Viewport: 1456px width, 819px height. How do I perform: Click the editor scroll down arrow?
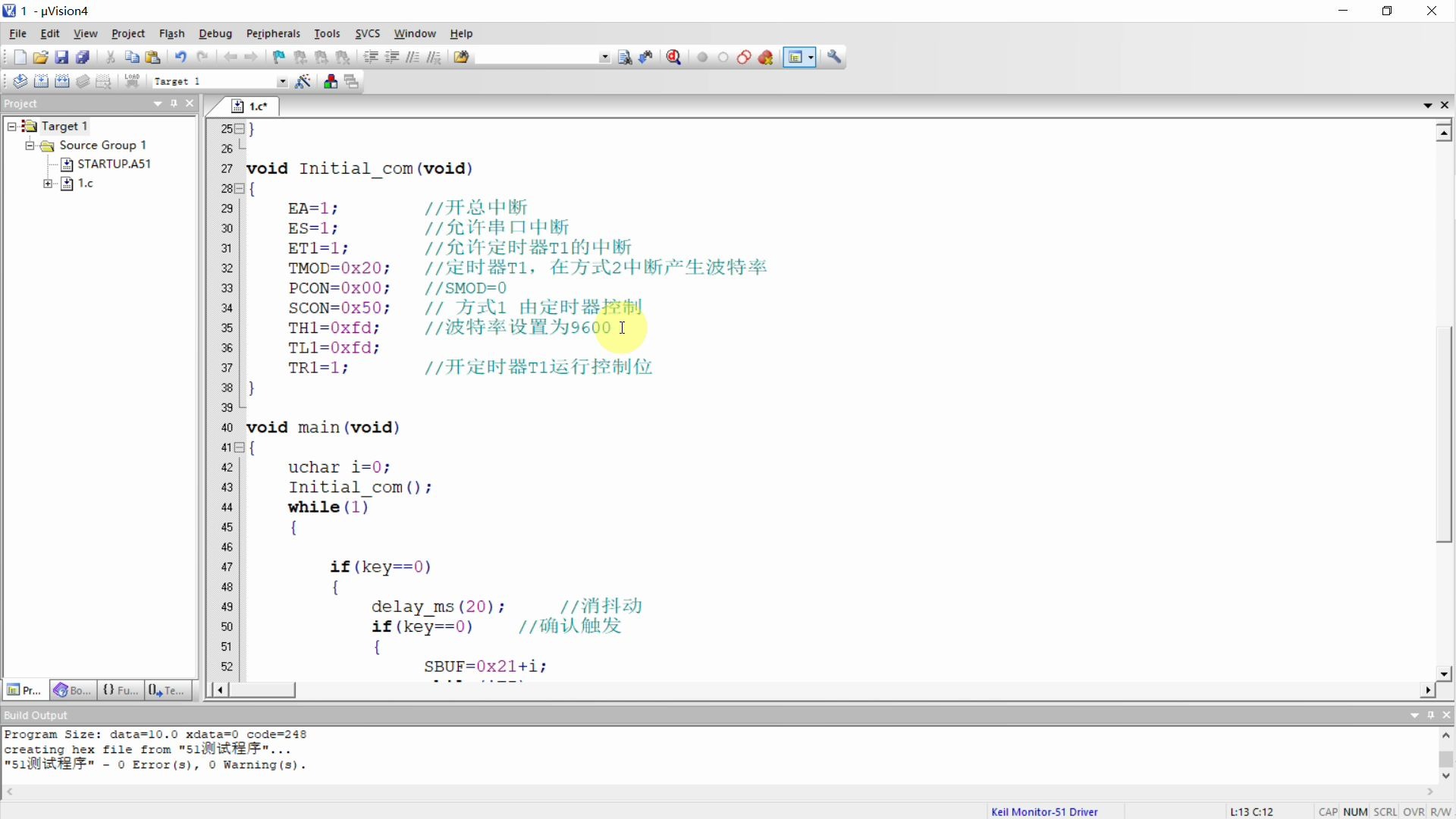[1444, 673]
